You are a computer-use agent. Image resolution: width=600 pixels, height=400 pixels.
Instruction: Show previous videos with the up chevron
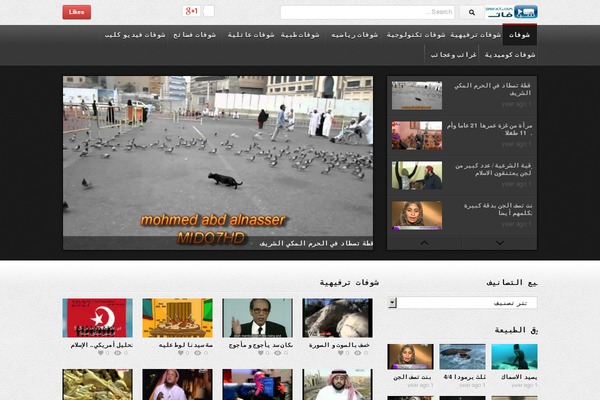click(424, 243)
